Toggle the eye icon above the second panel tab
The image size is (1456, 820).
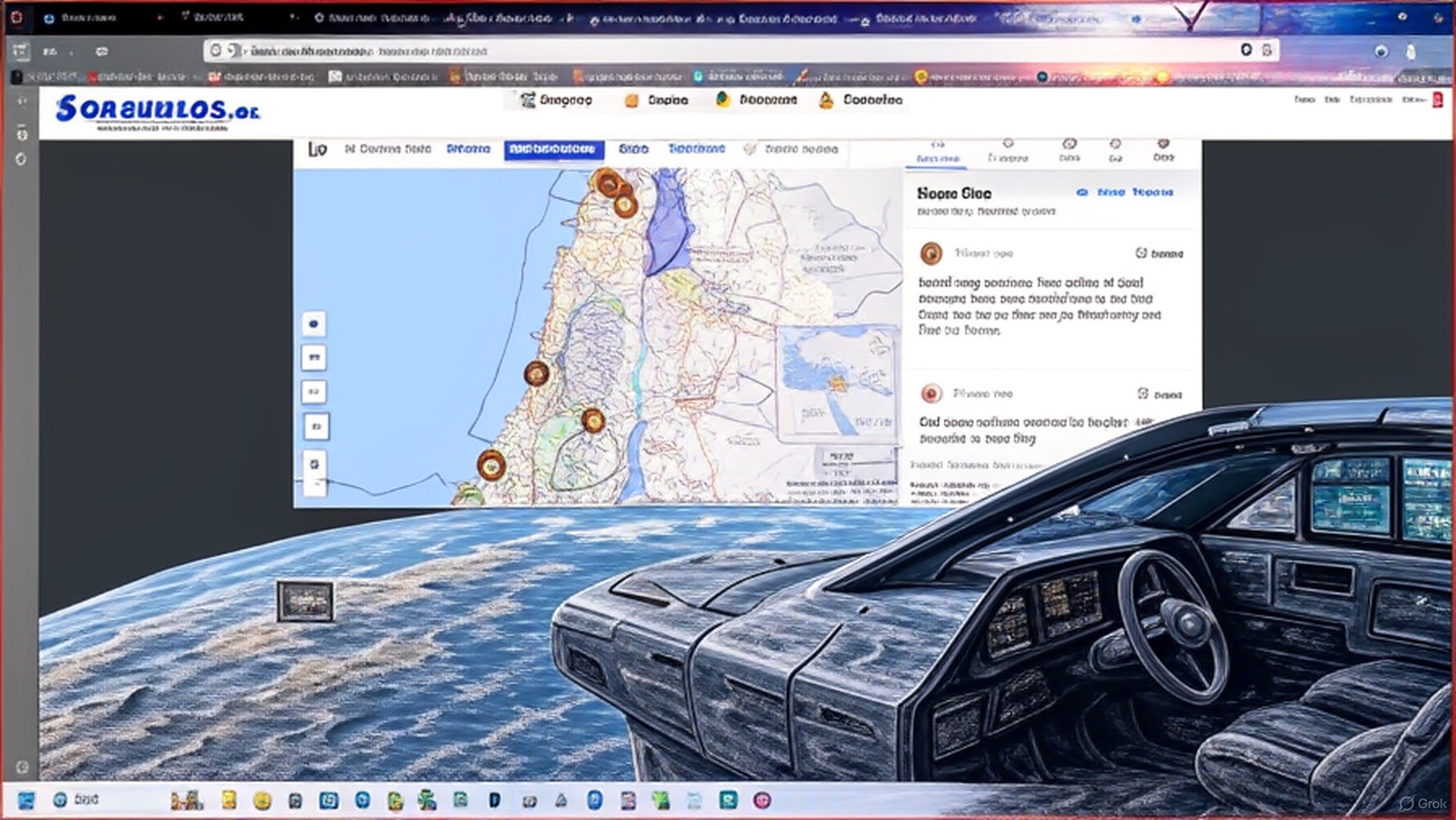click(x=1006, y=144)
